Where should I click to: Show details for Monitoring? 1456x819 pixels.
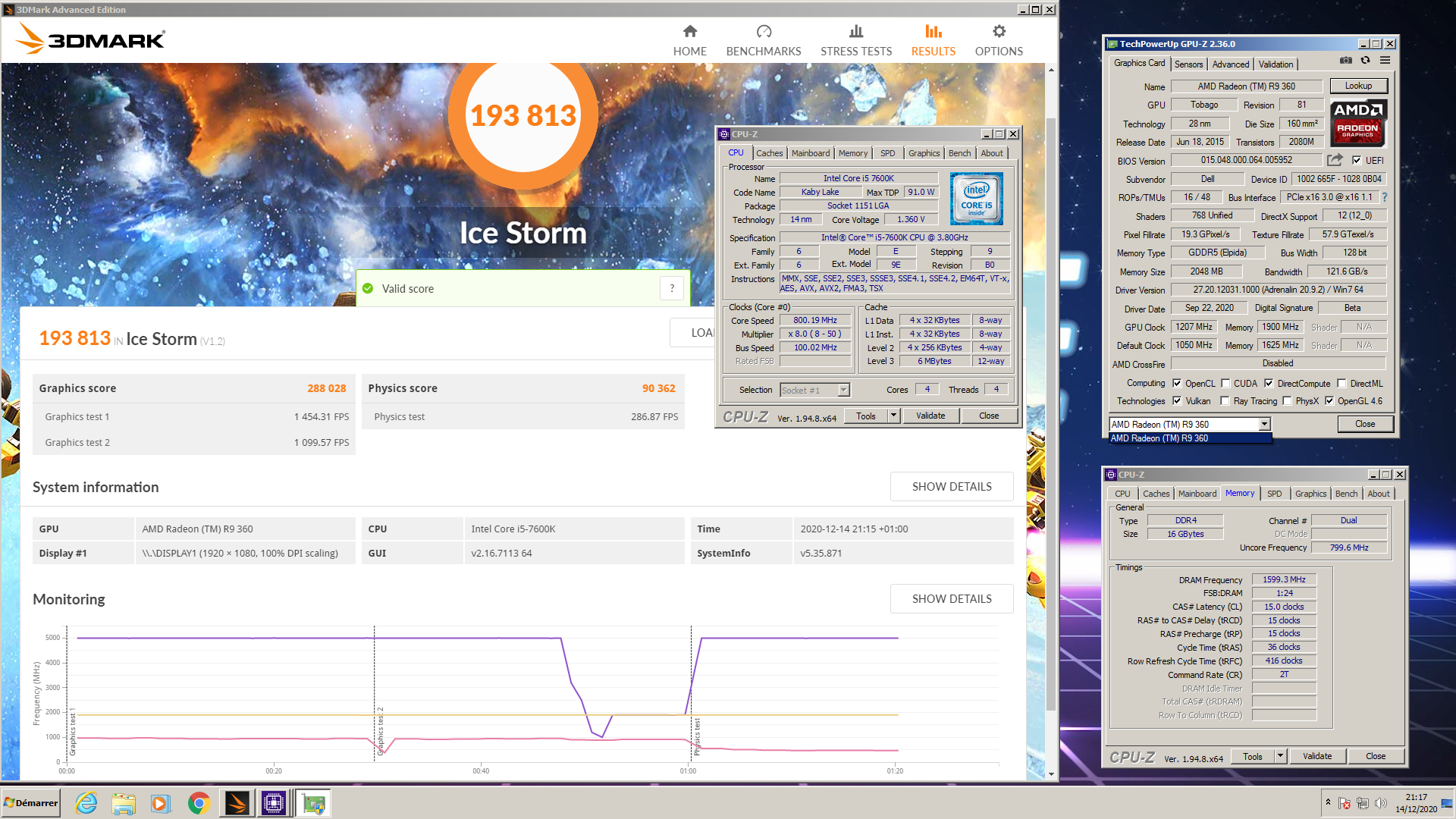(x=952, y=598)
